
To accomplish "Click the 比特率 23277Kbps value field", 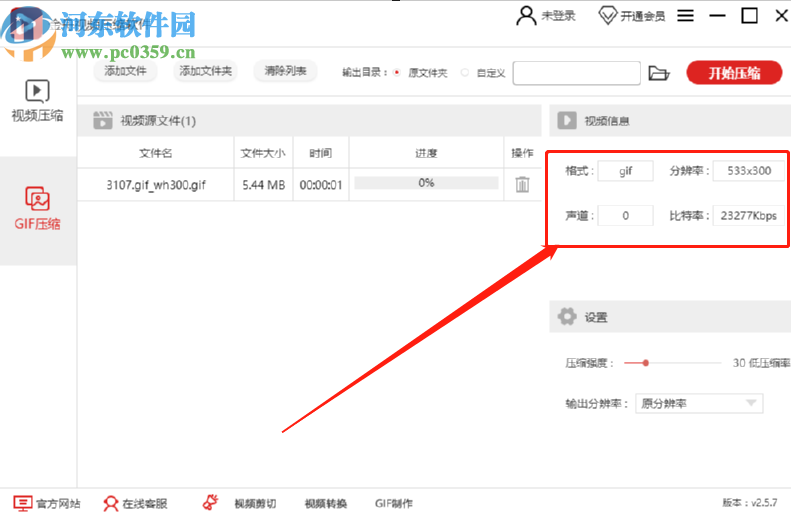I will click(749, 215).
